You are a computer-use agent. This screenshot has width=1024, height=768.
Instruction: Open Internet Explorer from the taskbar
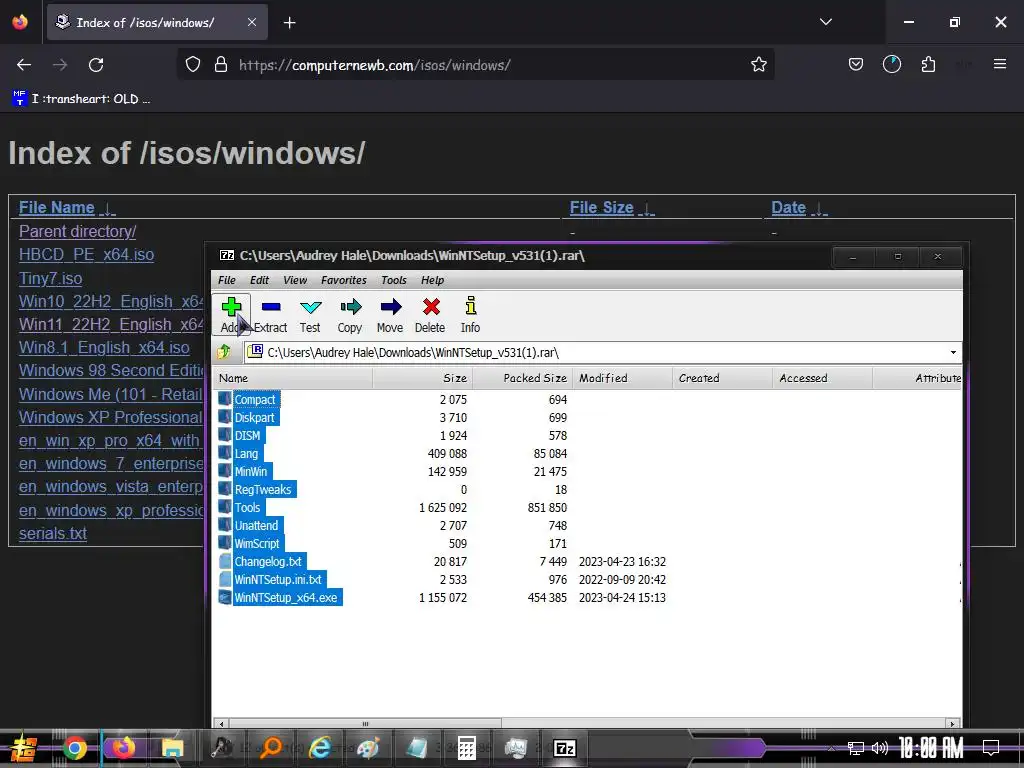click(320, 748)
